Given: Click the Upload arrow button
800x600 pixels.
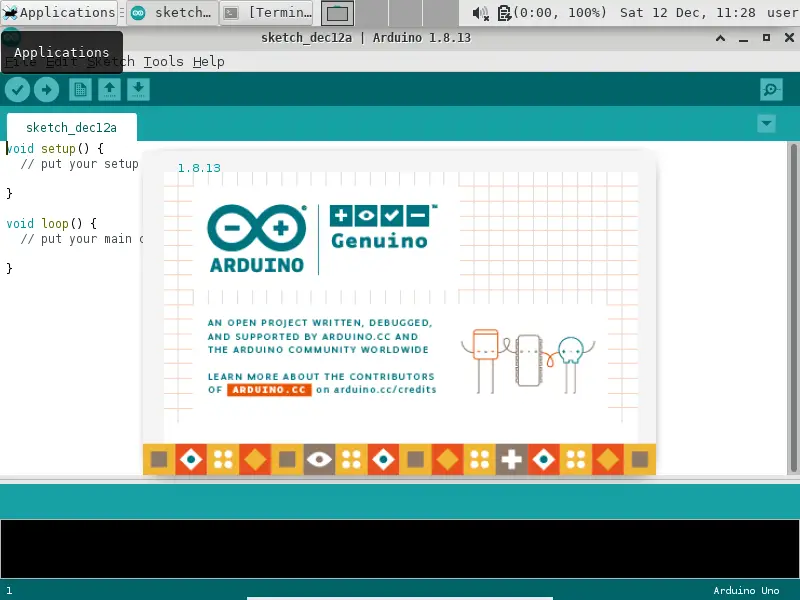Looking at the screenshot, I should [x=46, y=90].
